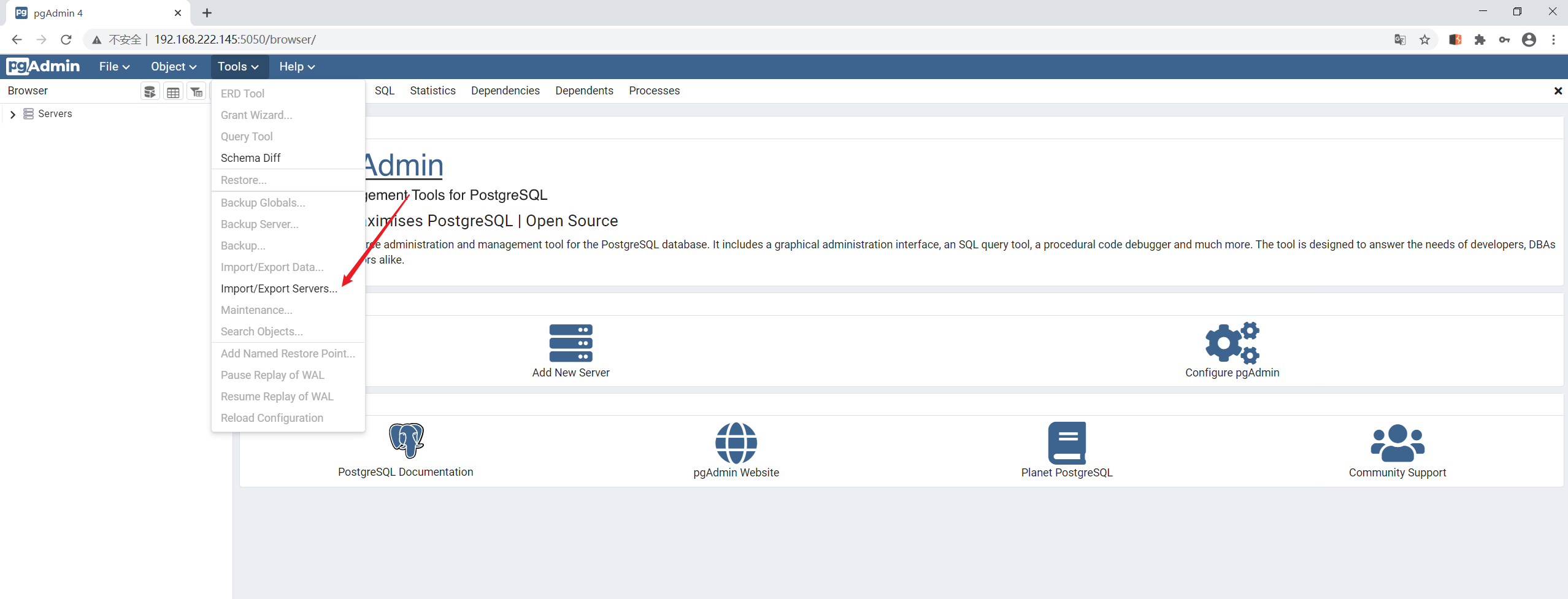Choose Maintenance... menu entry
The height and width of the screenshot is (599, 1568).
(288, 310)
